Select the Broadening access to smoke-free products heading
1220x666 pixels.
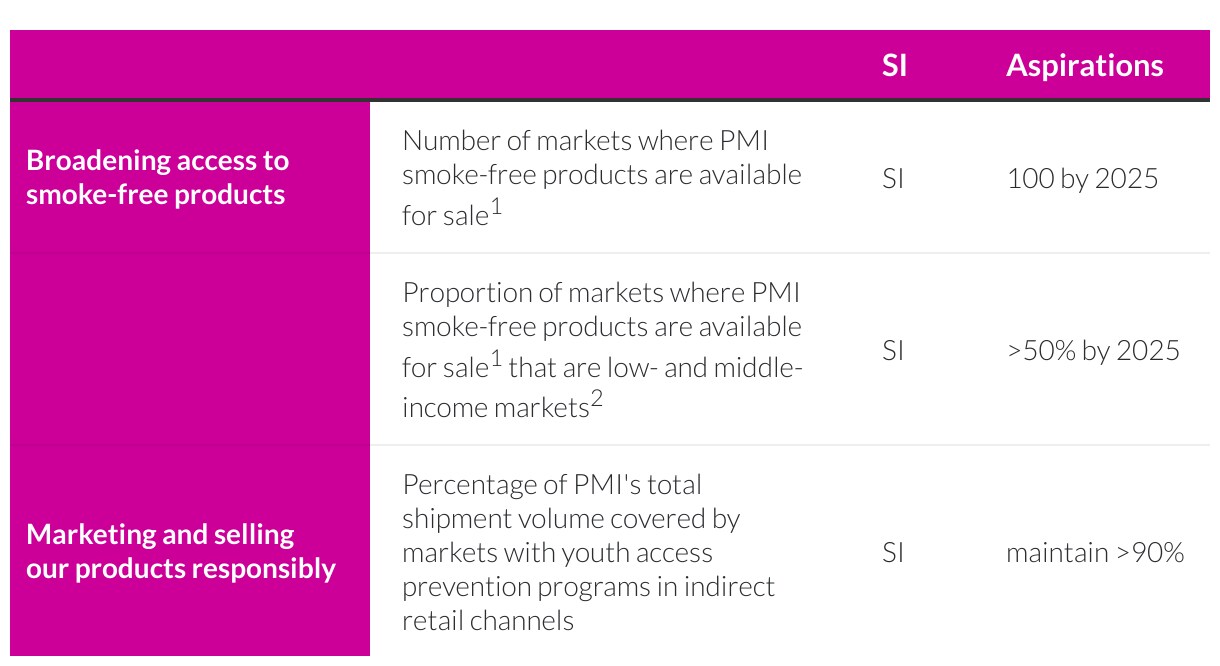[157, 177]
